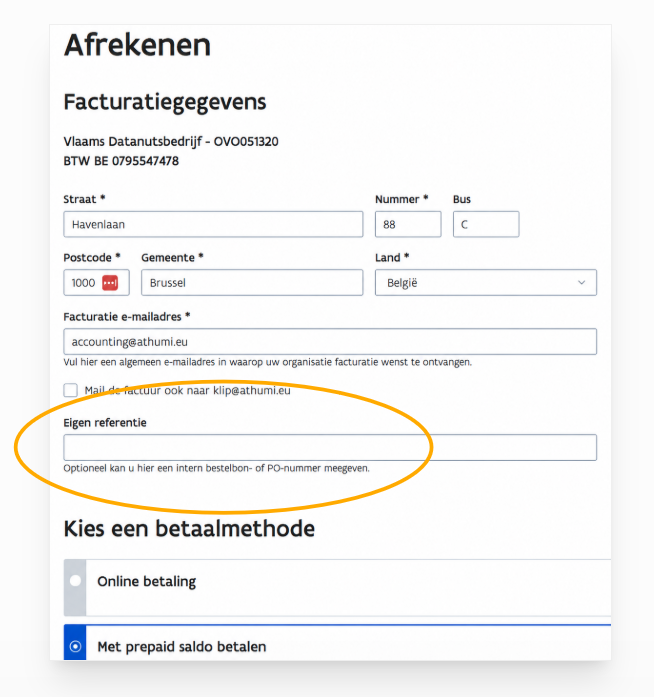Viewport: 654px width, 697px height.
Task: Click the 'Mail de factuur ook naar klip@athumi.eu' label
Action: point(187,390)
